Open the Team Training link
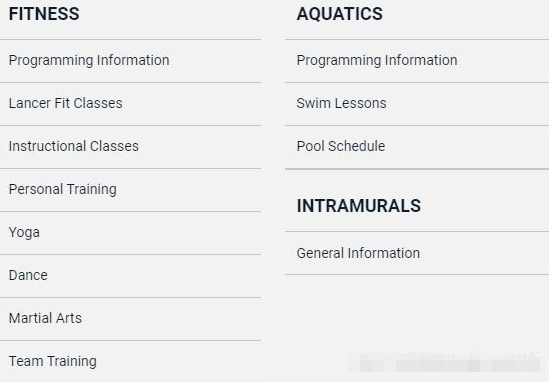 point(53,362)
